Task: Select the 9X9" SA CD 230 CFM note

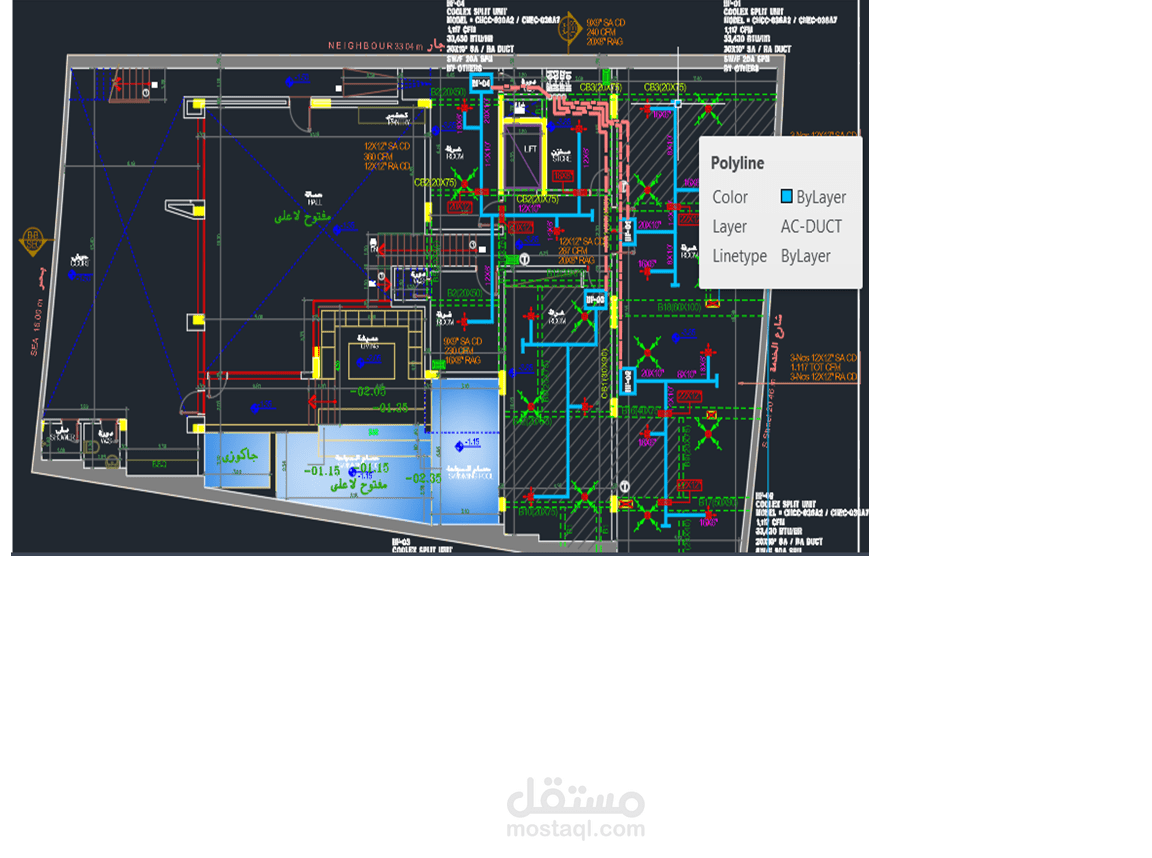Action: click(x=463, y=351)
